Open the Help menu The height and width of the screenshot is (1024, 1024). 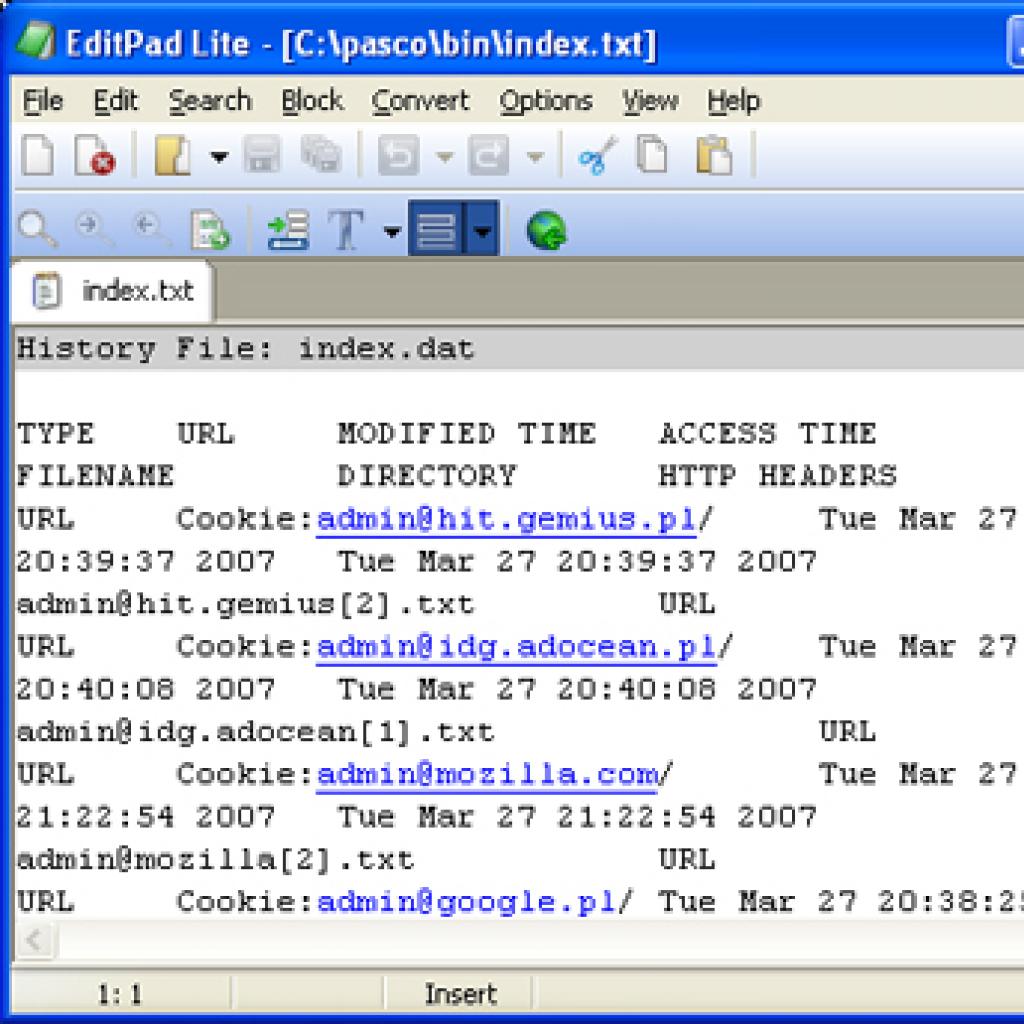[x=734, y=101]
